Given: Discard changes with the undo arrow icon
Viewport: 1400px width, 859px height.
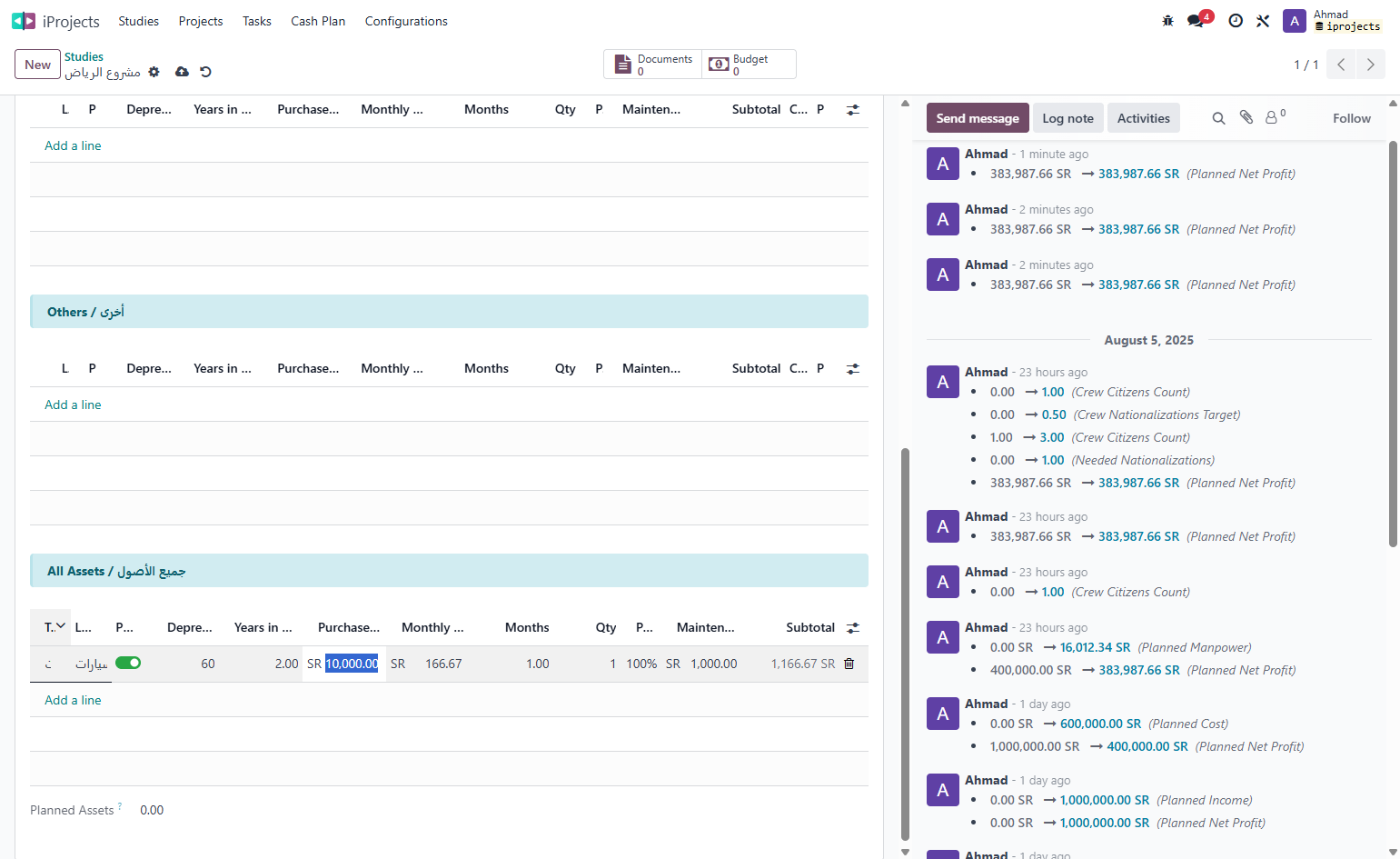Looking at the screenshot, I should (205, 72).
